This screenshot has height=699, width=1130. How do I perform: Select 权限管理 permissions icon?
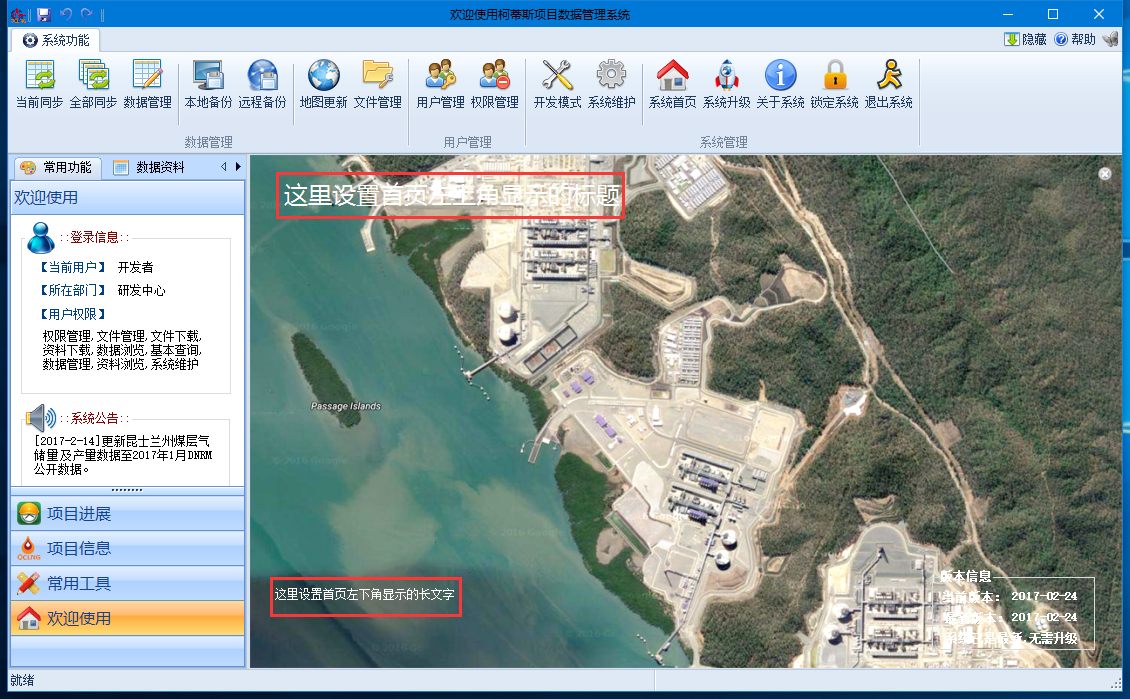[495, 77]
